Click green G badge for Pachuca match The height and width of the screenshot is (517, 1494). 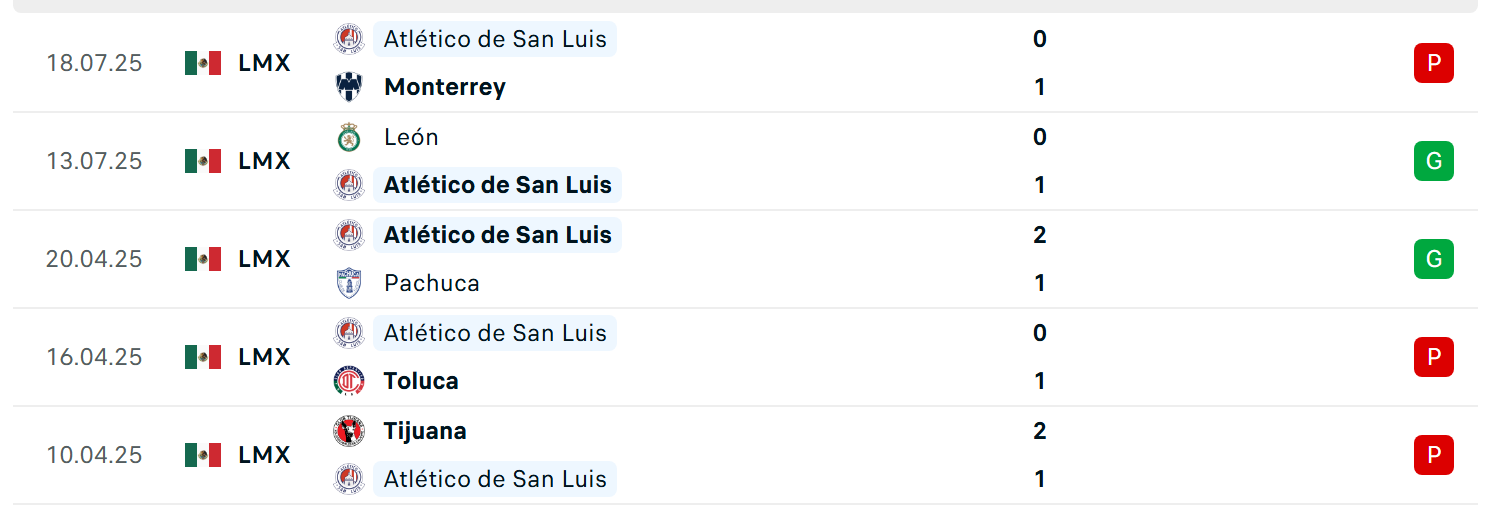coord(1433,259)
